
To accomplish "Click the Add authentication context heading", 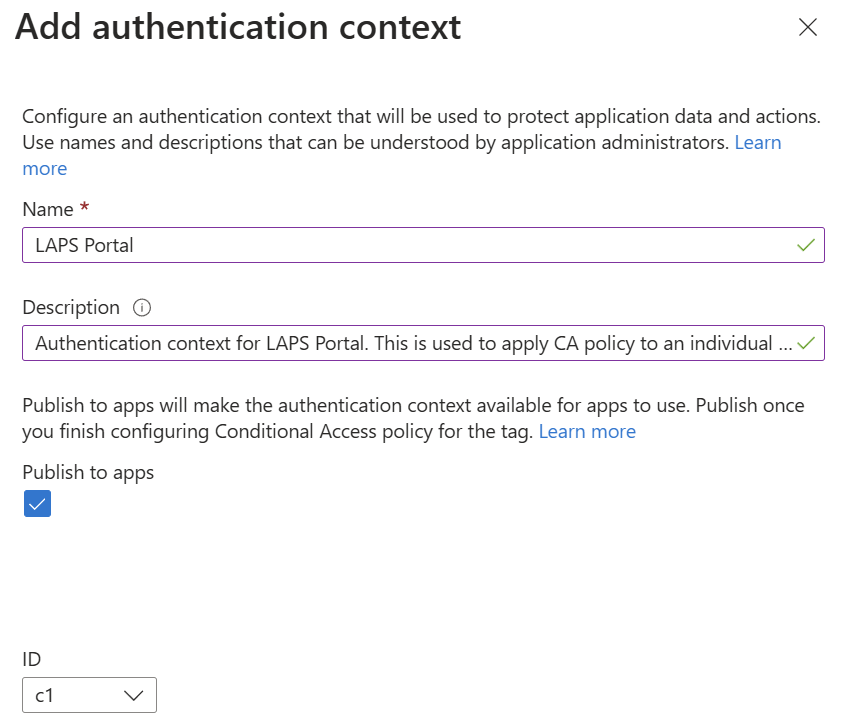I will click(238, 27).
